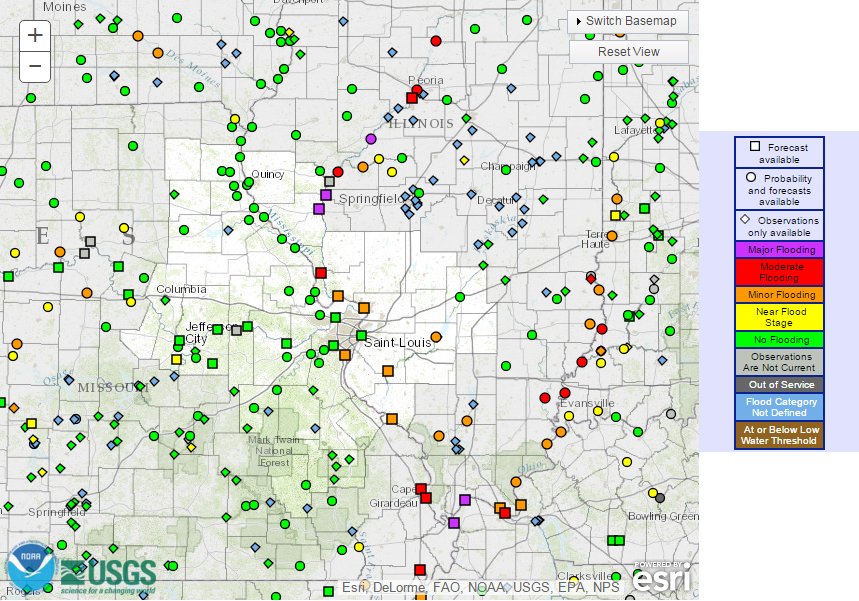Click the Out of Service legend swatch

[x=779, y=385]
